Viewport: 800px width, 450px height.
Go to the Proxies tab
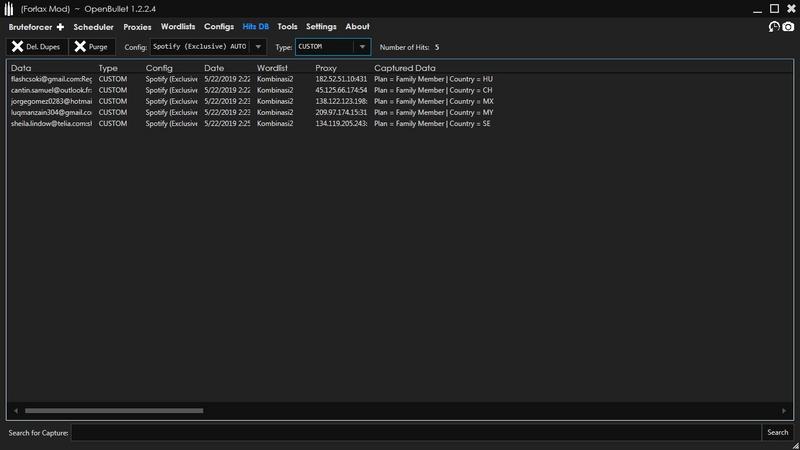(x=137, y=27)
